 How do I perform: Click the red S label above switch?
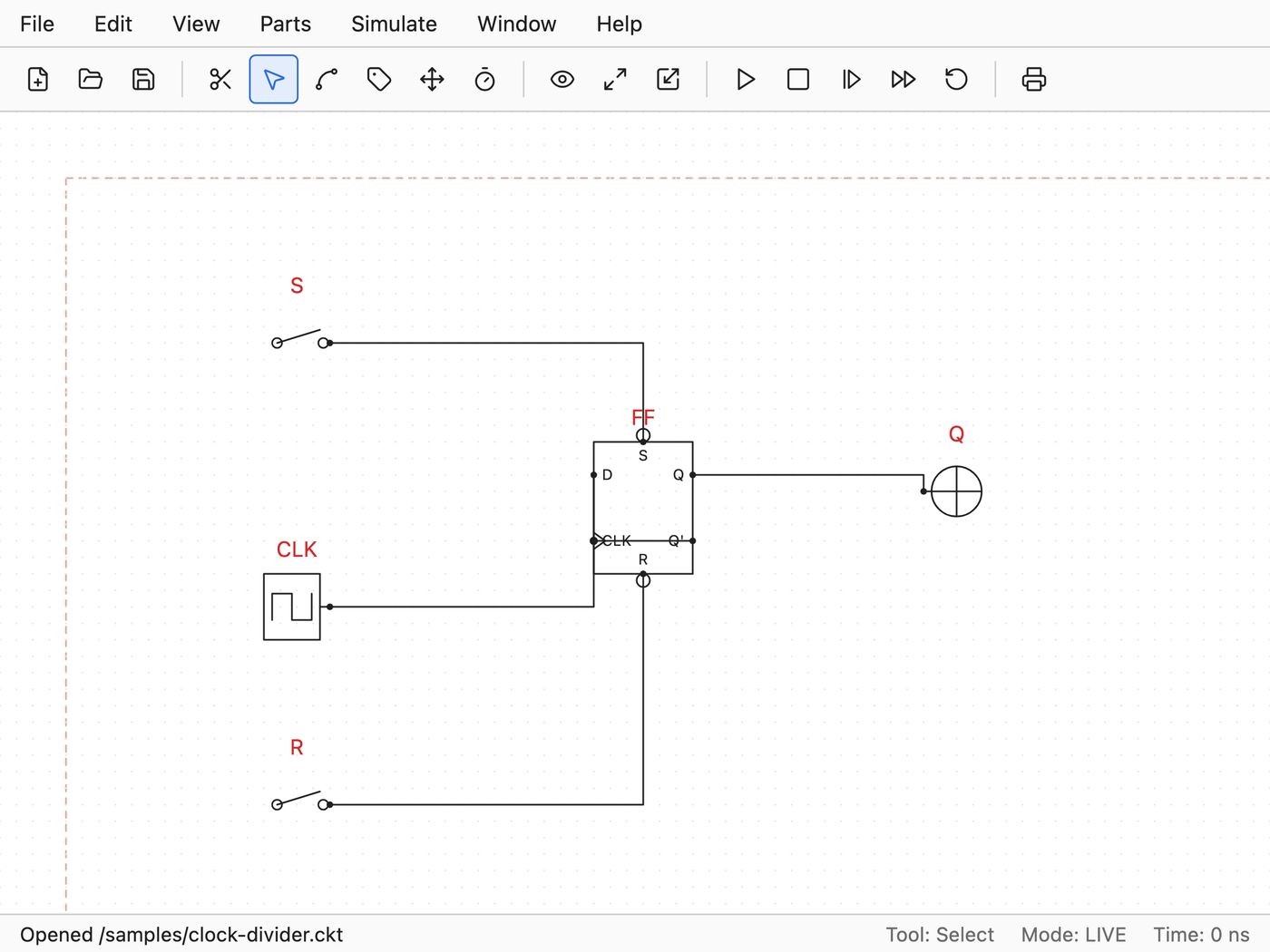(297, 286)
